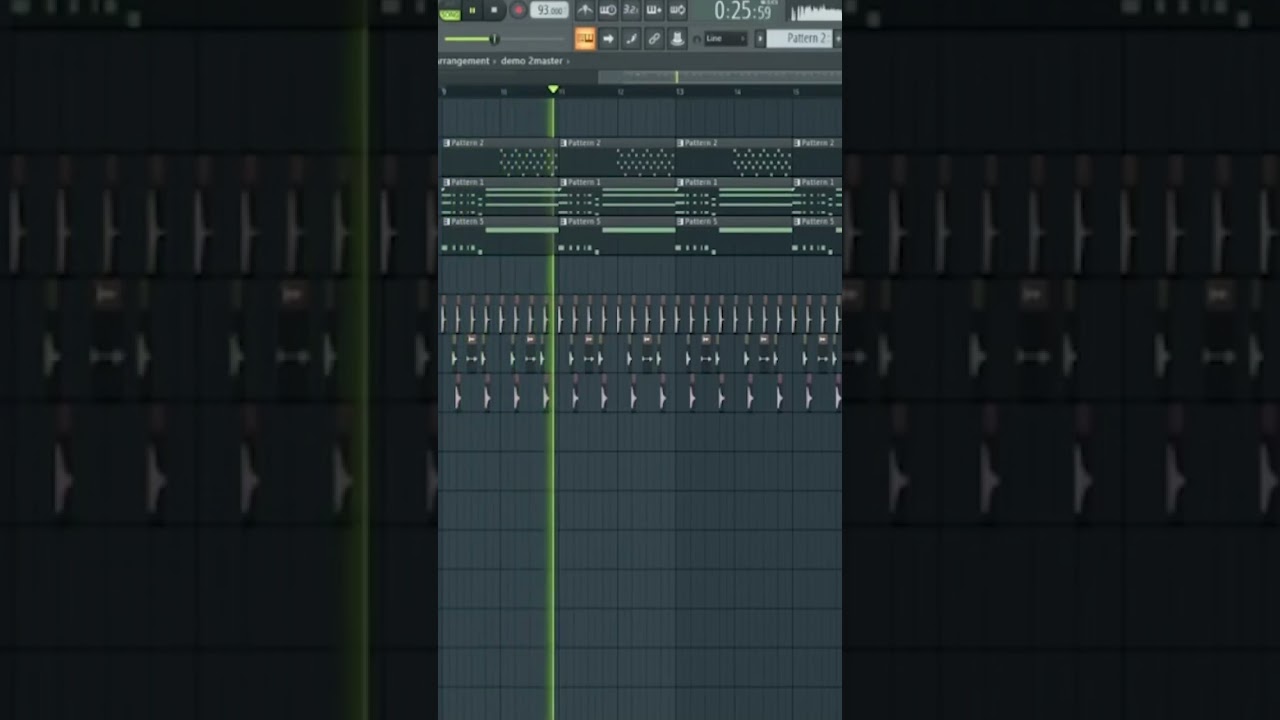
Task: Open the pattern selector arrow menu
Action: pos(759,39)
